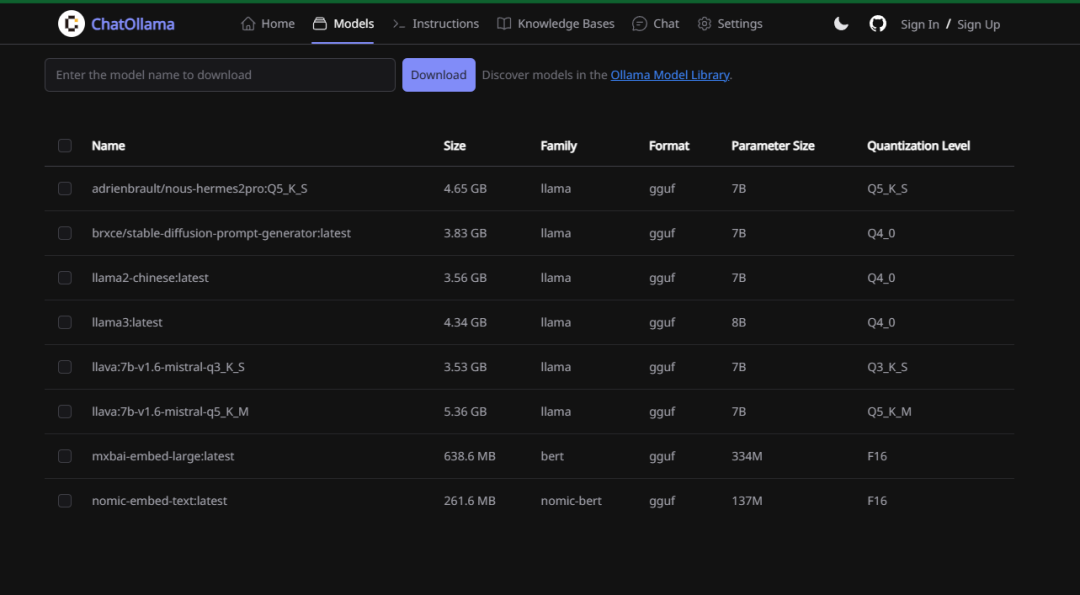The height and width of the screenshot is (595, 1080).
Task: Check the llava mistral-q3_K_S checkbox
Action: click(x=65, y=367)
